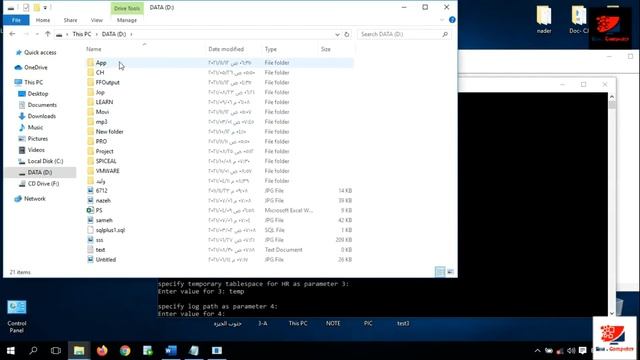
Task: Launch Firefox from the taskbar
Action: (x=102, y=351)
